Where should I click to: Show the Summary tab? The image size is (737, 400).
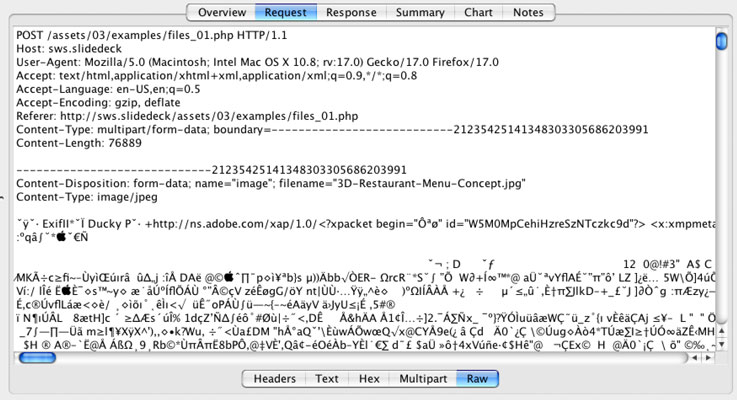[x=420, y=13]
